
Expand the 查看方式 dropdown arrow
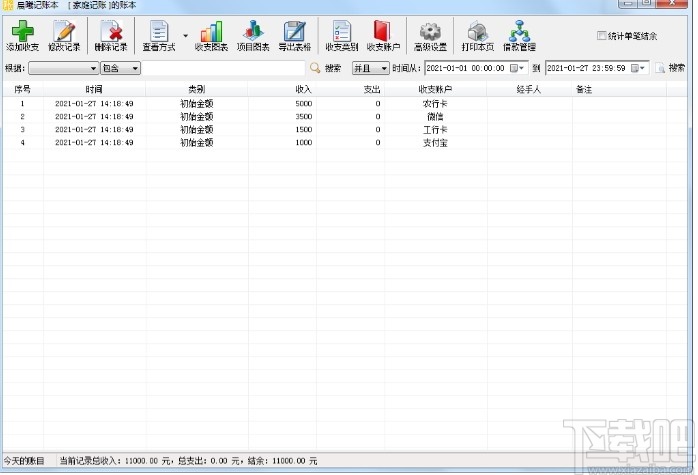(x=185, y=36)
